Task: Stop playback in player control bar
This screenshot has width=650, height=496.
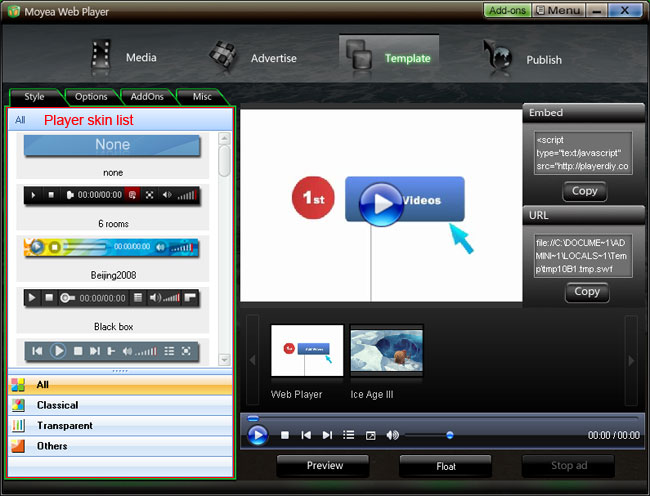Action: [x=285, y=435]
